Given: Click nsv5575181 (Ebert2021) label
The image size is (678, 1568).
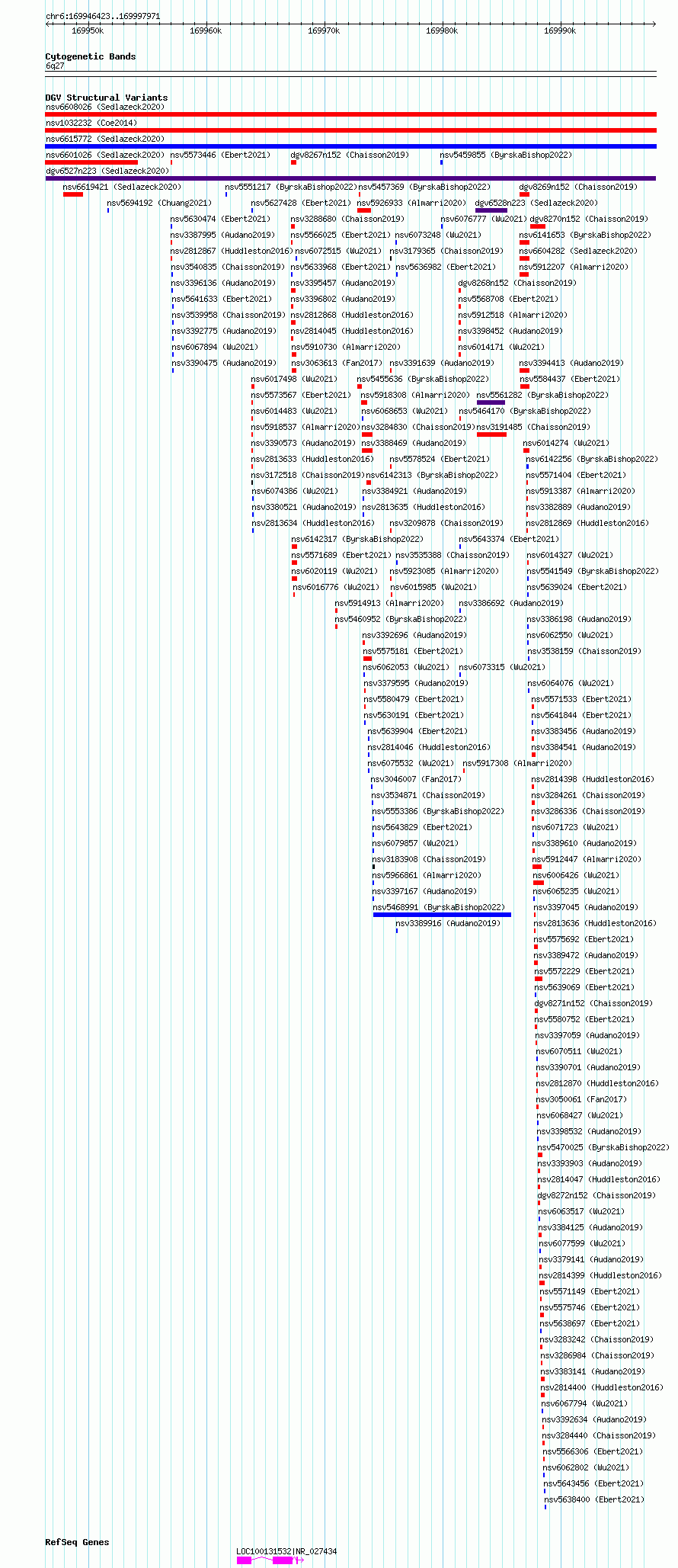Looking at the screenshot, I should click(413, 652).
